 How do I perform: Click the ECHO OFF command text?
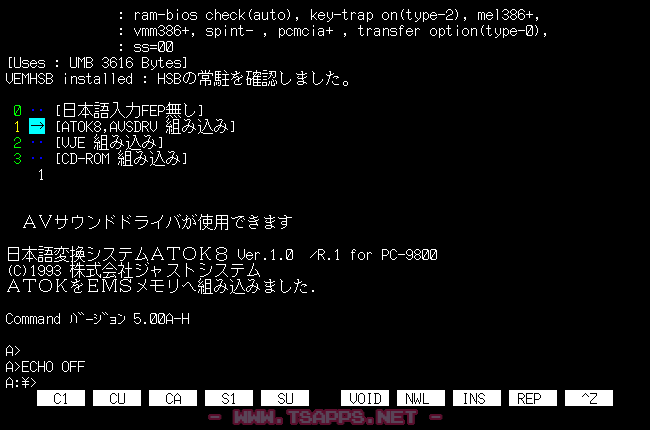53,367
